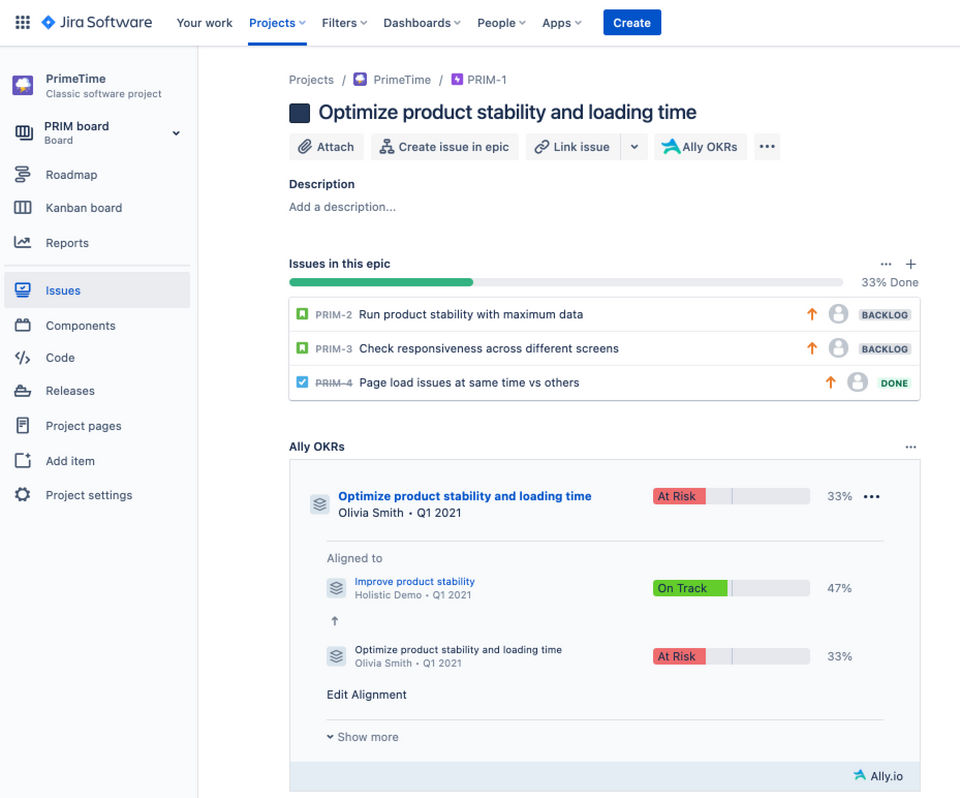Click the Add a description field
Screen dimensions: 960x798
coord(342,207)
